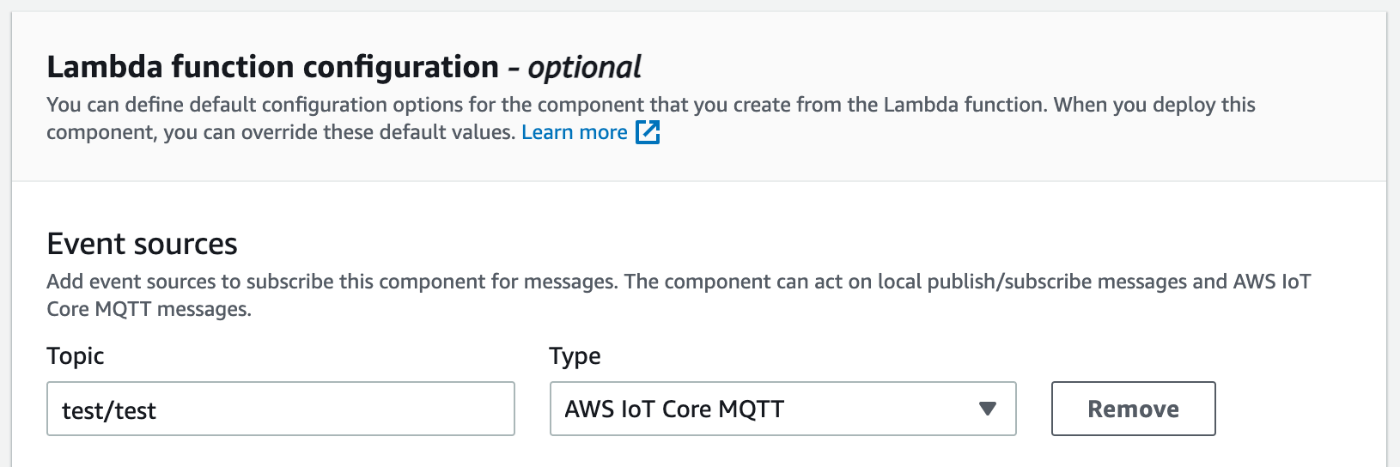Click the default configuration options description text
This screenshot has width=1400, height=467.
click(651, 118)
